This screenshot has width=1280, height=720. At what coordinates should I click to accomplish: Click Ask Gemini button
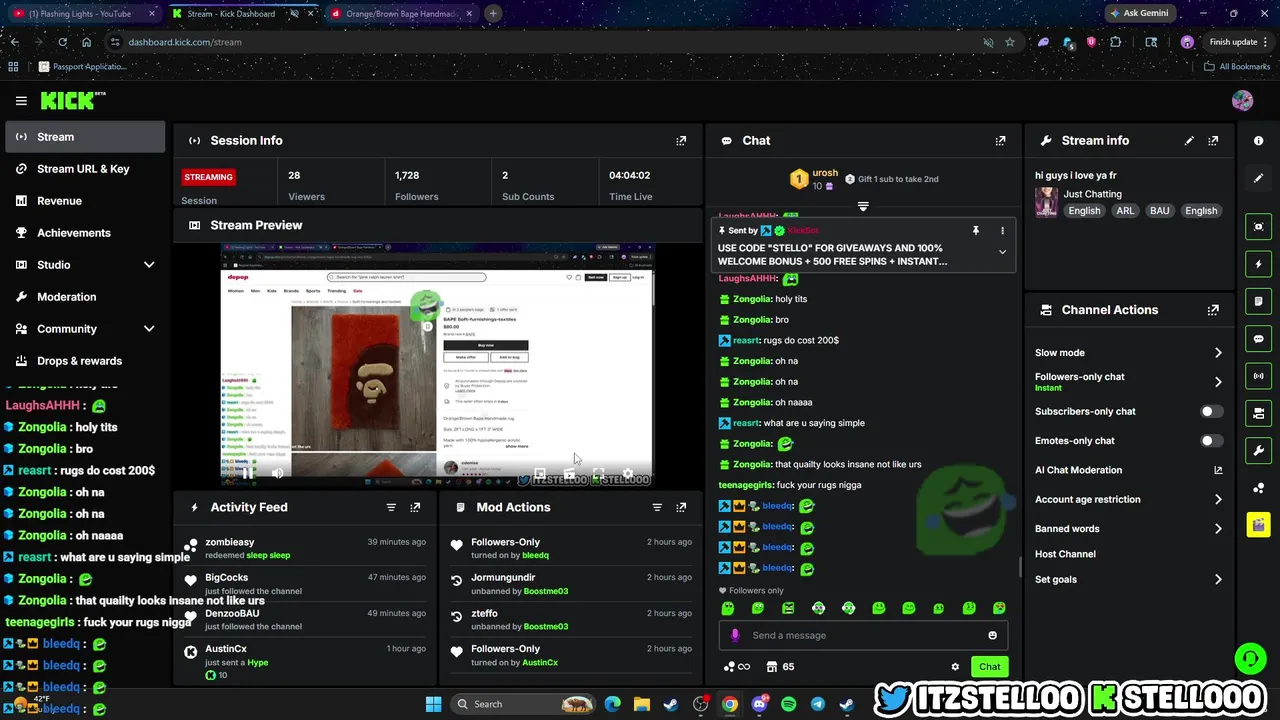[1138, 14]
